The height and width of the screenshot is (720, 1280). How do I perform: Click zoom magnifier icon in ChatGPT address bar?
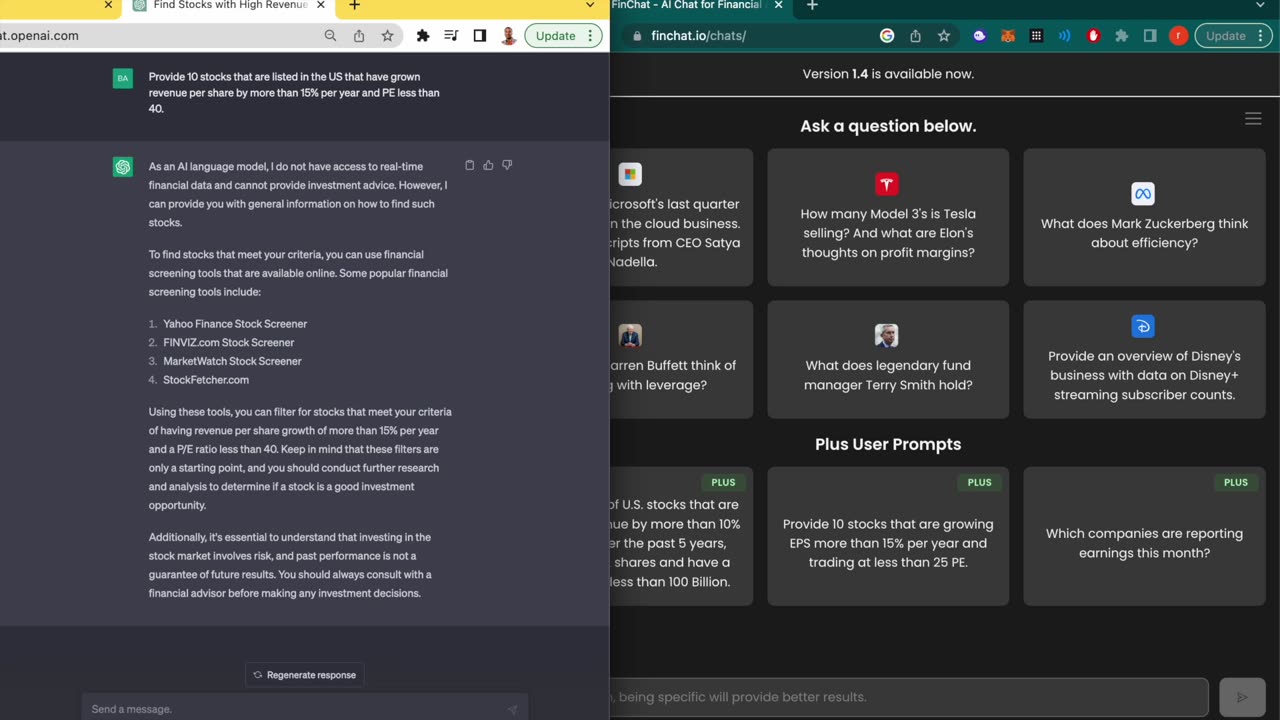click(330, 36)
